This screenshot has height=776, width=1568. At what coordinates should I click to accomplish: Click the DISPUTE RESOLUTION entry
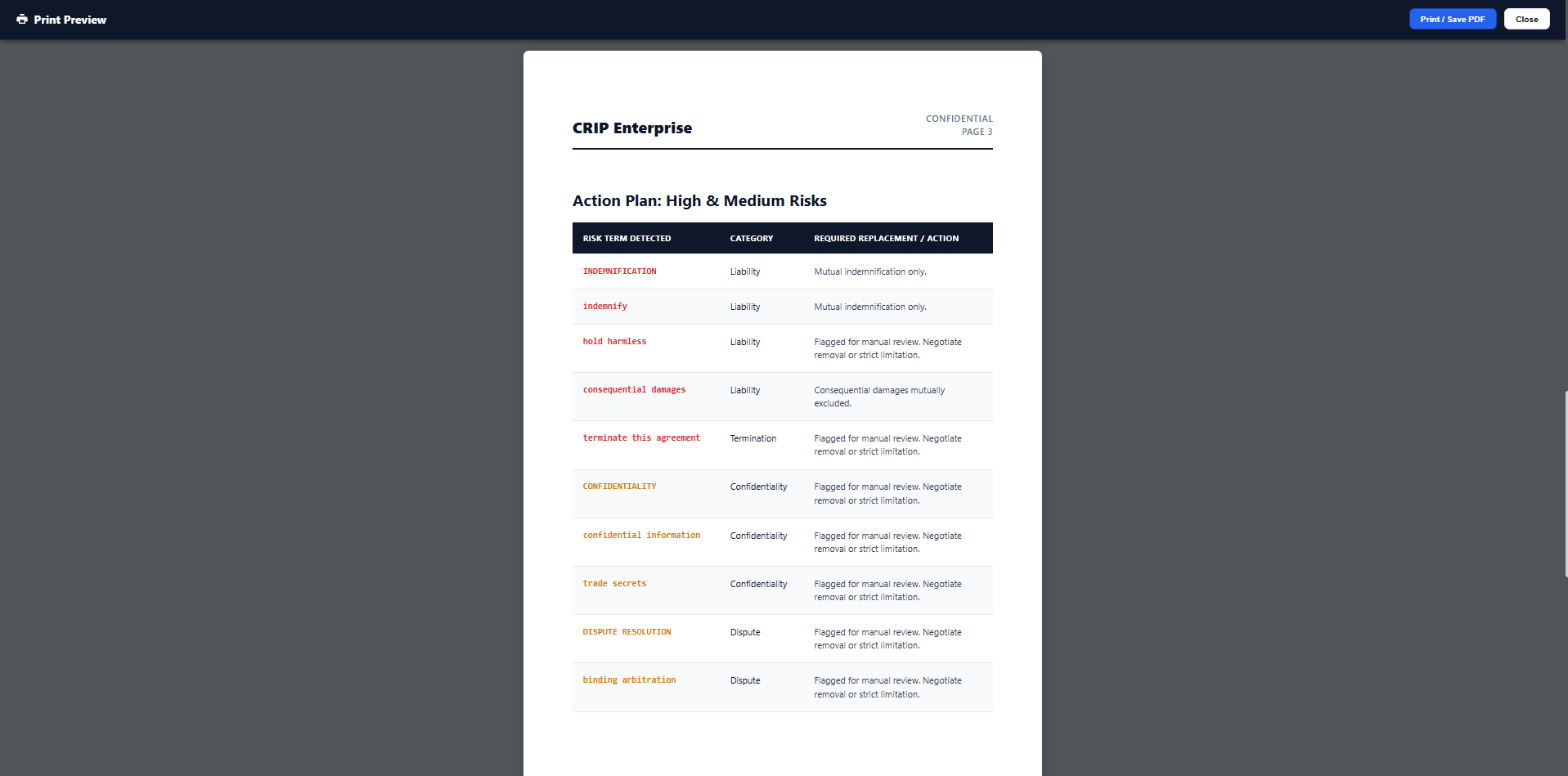(627, 631)
